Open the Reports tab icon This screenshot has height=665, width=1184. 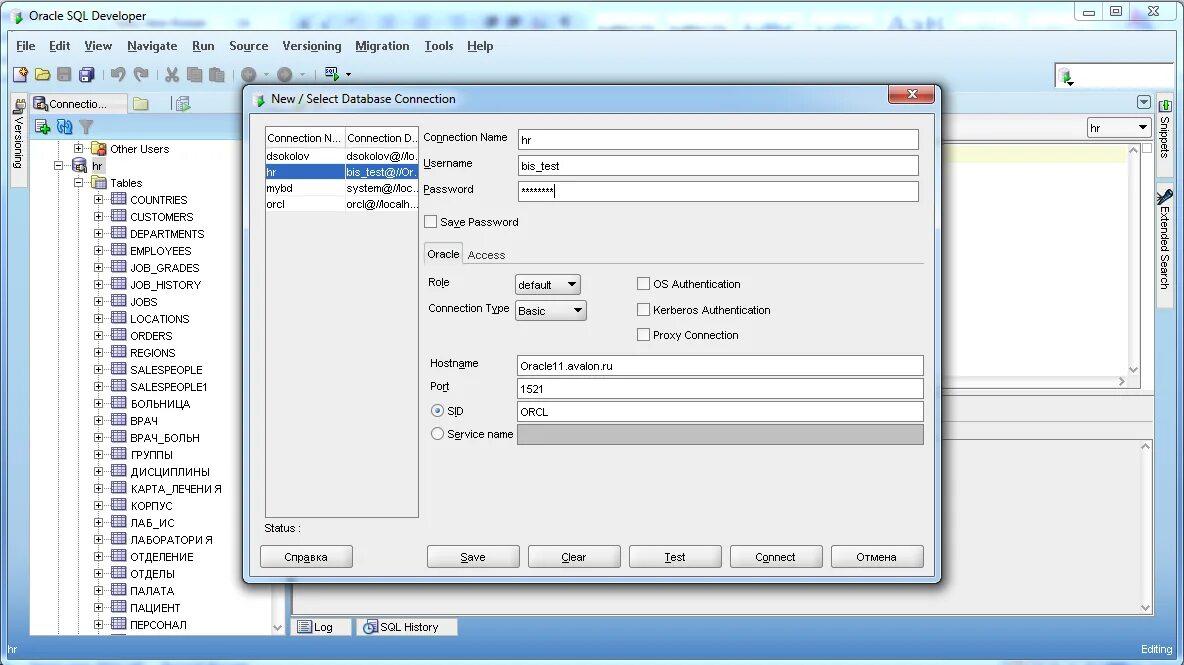tap(183, 104)
